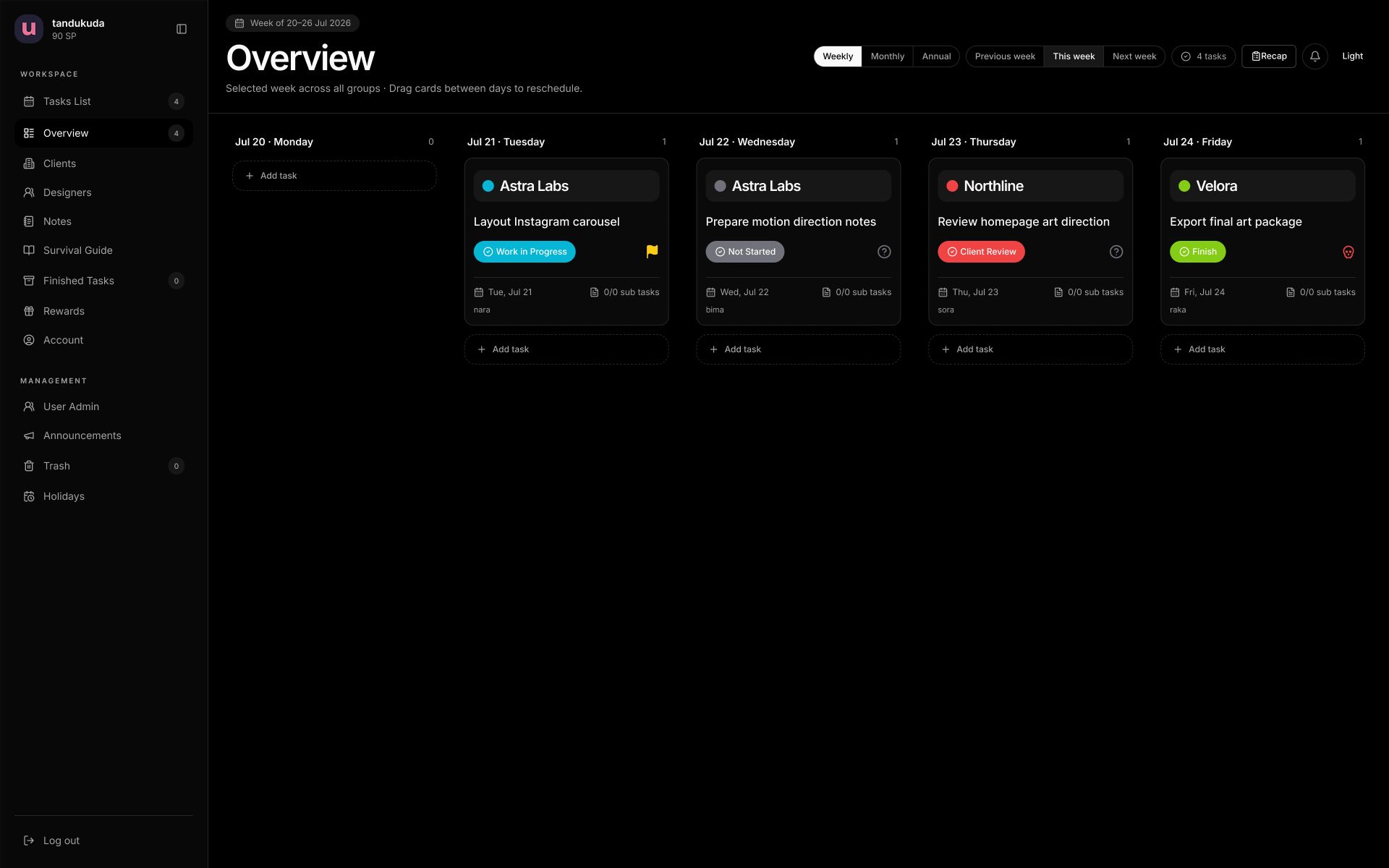Open the Work in Progress status pill
The width and height of the screenshot is (1389, 868).
(524, 252)
